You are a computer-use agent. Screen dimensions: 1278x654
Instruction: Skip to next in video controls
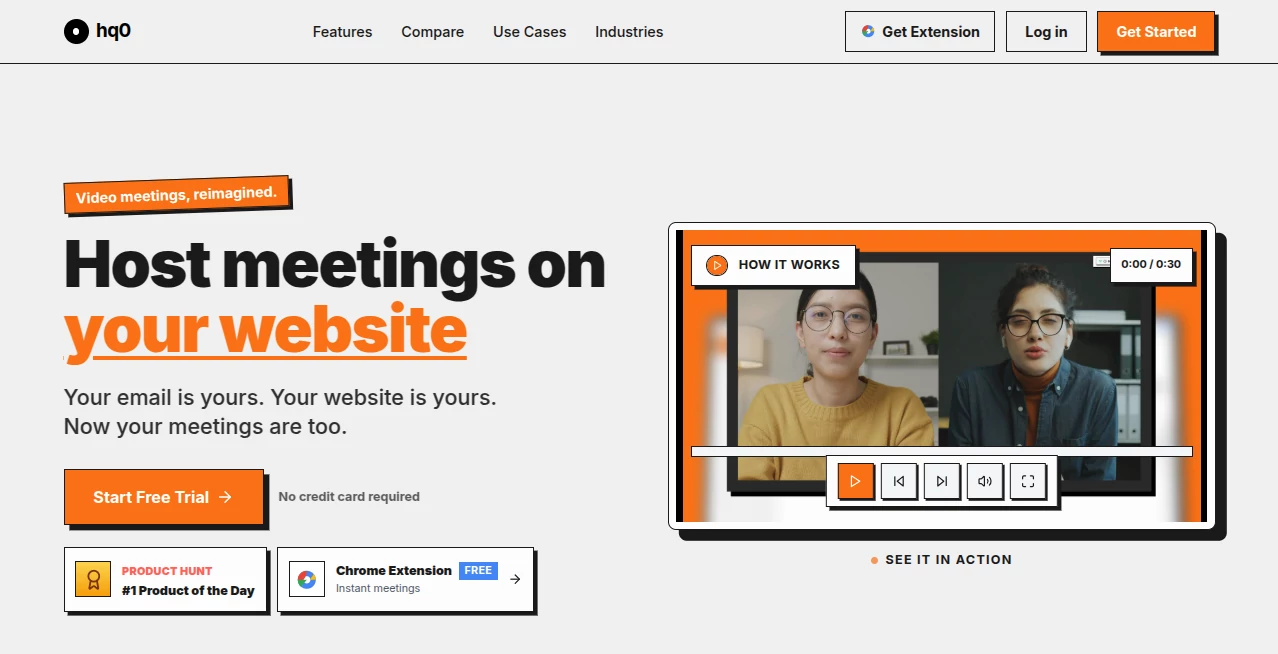click(x=942, y=481)
